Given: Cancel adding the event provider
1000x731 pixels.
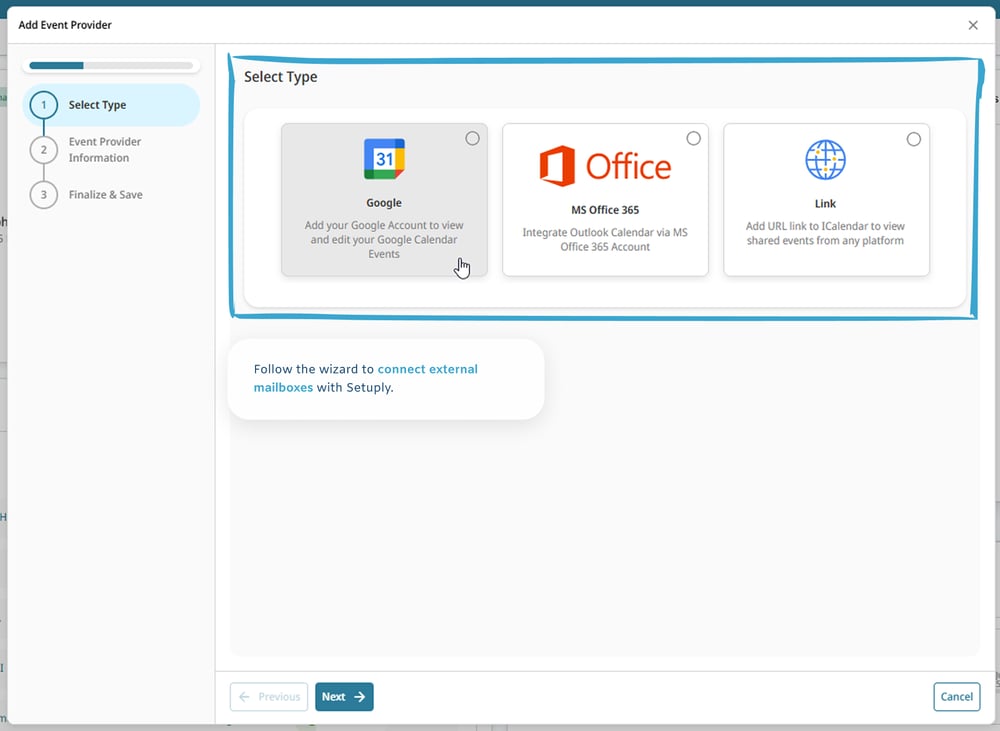Looking at the screenshot, I should [957, 697].
